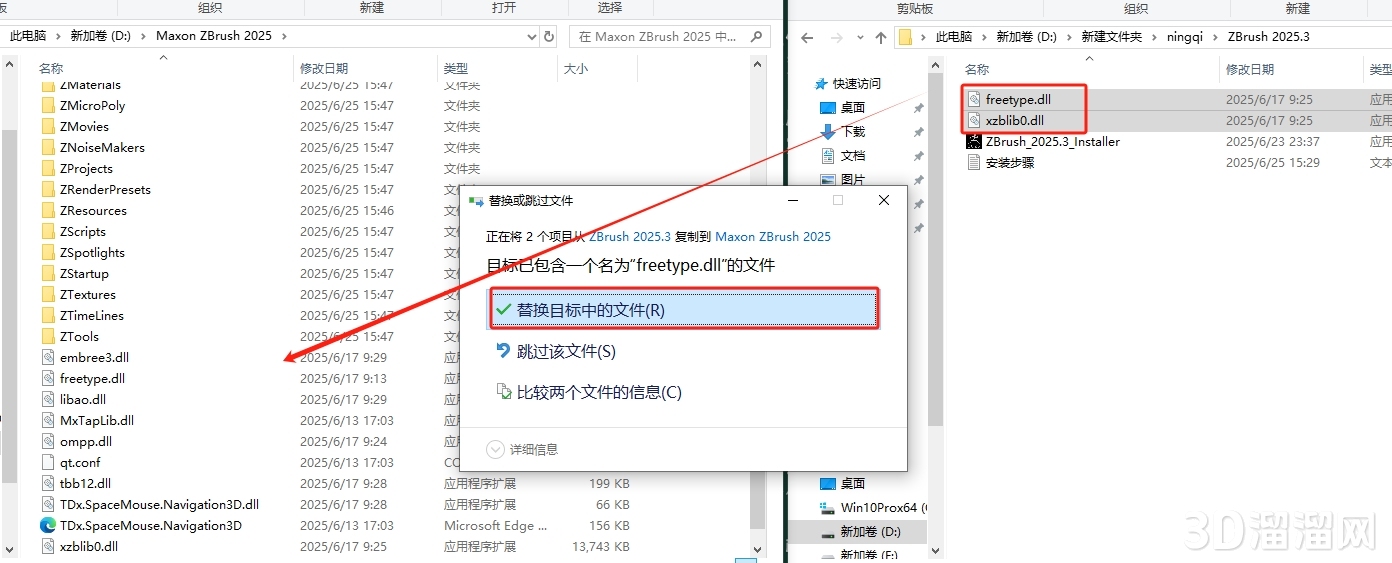Screen dimensions: 1392x563
Task: Select the TDx.SpaceMouse.Navigation3D Edge file icon
Action: coord(48,525)
